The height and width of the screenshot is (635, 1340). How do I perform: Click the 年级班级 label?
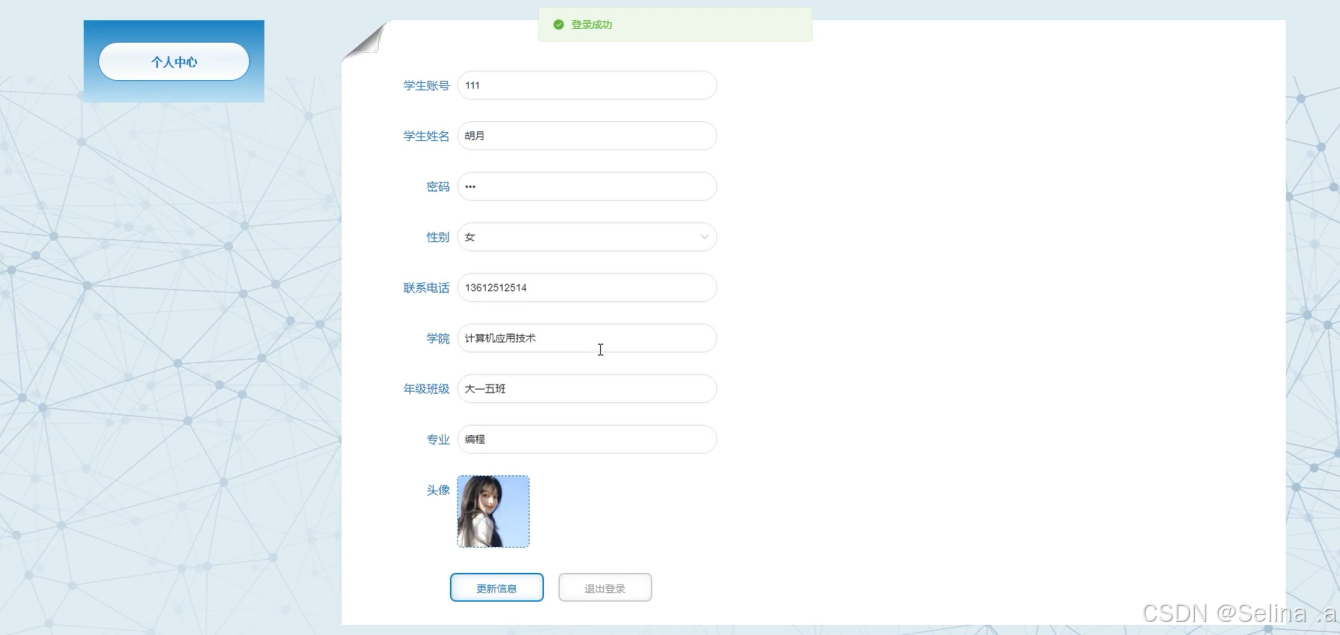click(426, 389)
